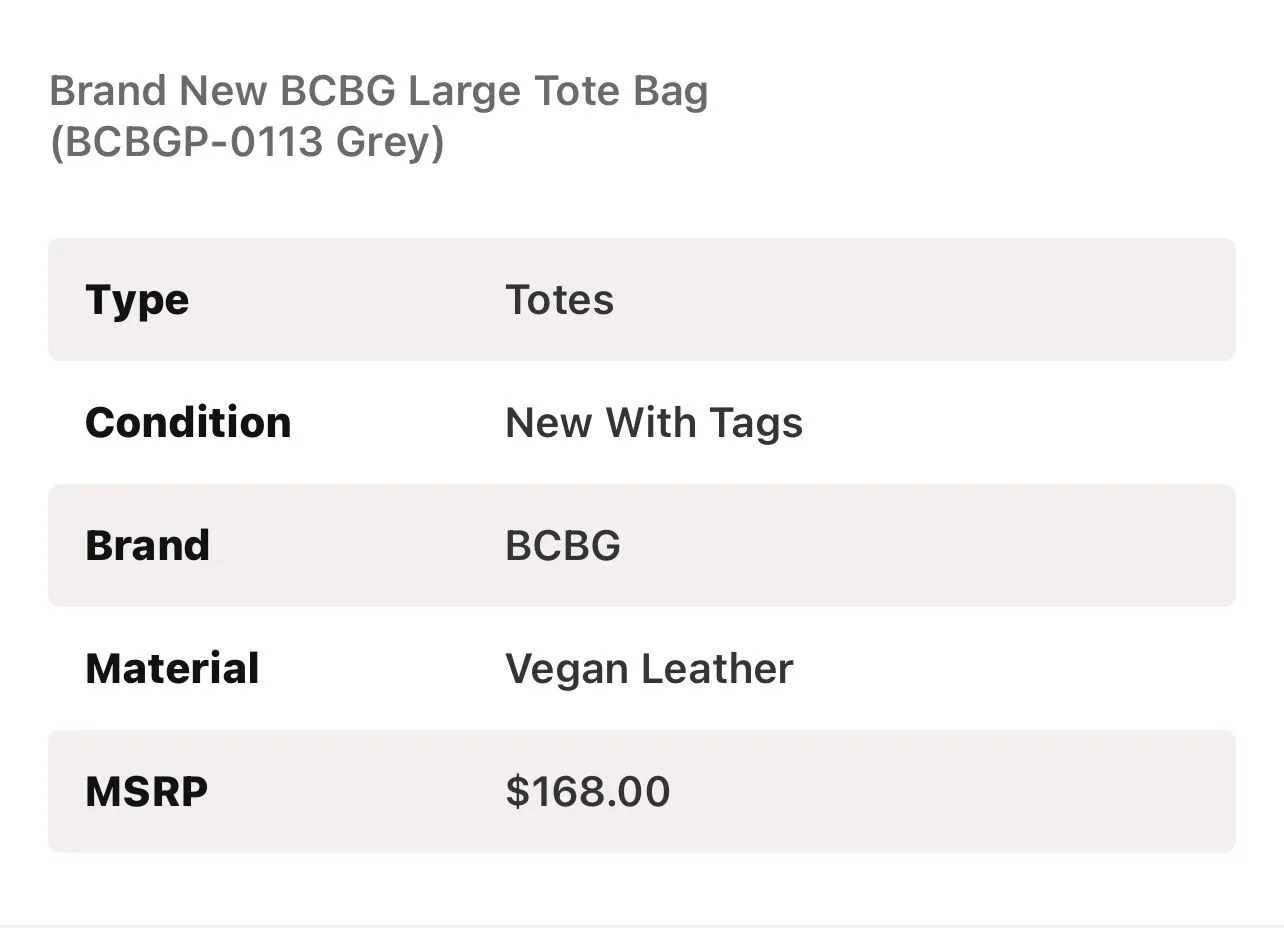Click the divider line below the table
The width and height of the screenshot is (1284, 928).
[x=642, y=925]
